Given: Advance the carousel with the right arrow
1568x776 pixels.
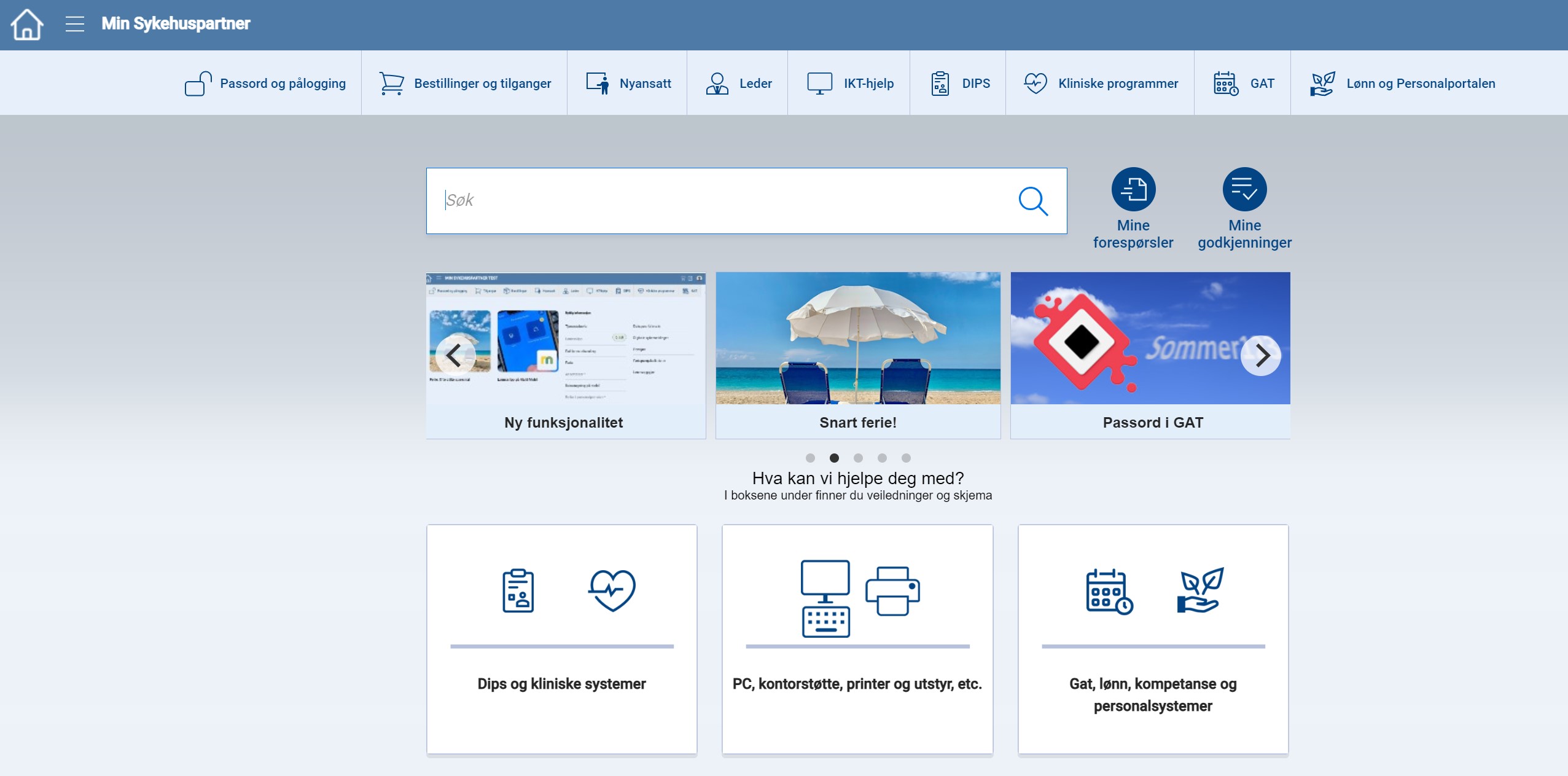Looking at the screenshot, I should click(x=1262, y=355).
